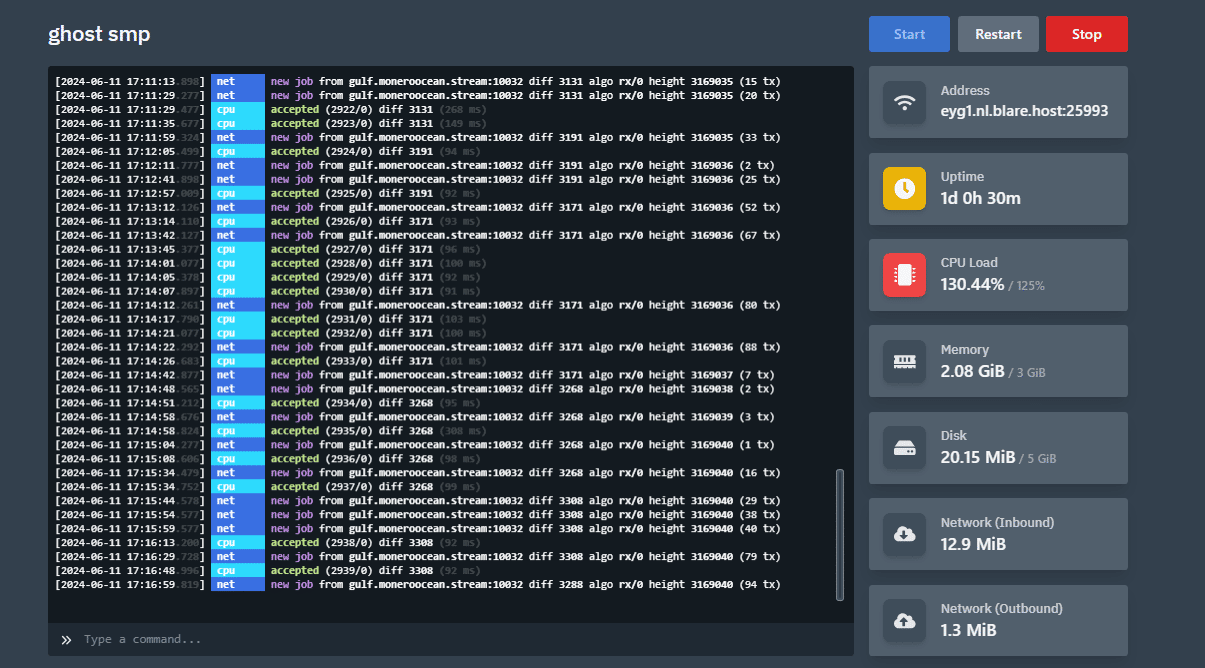
Task: Click the double chevron command prompt icon
Action: pos(66,639)
